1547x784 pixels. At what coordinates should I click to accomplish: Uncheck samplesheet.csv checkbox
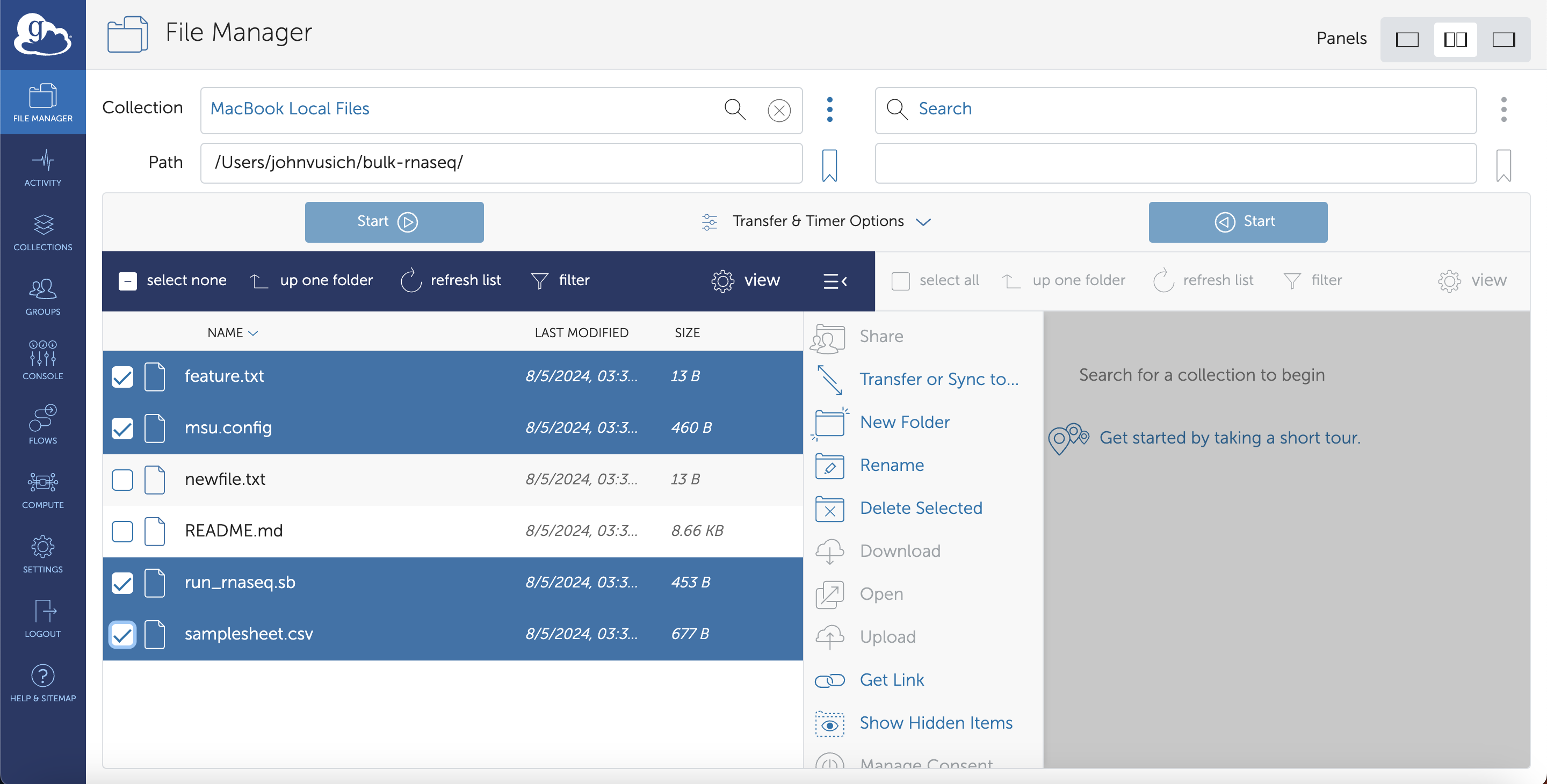point(122,635)
